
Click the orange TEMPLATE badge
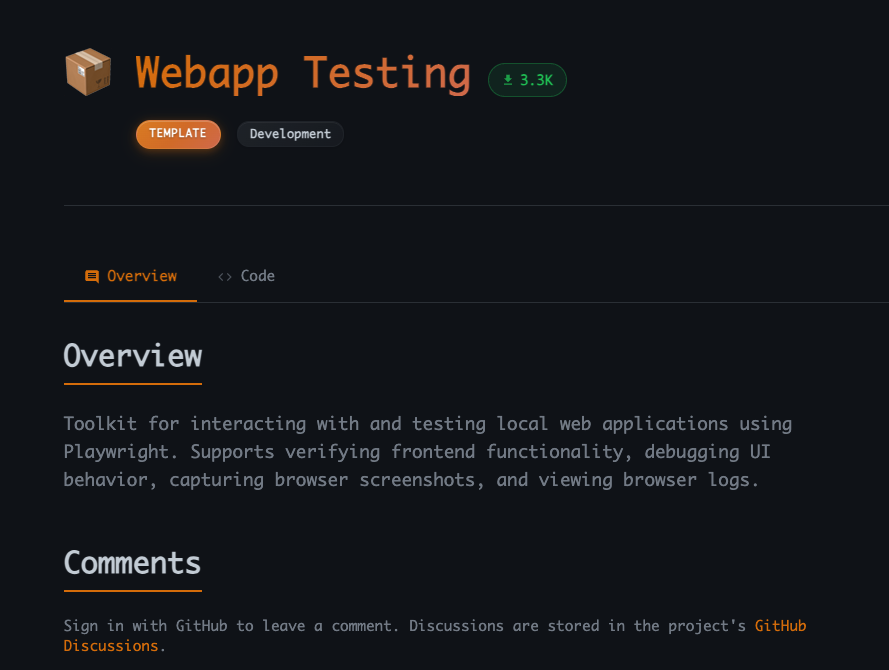[178, 133]
